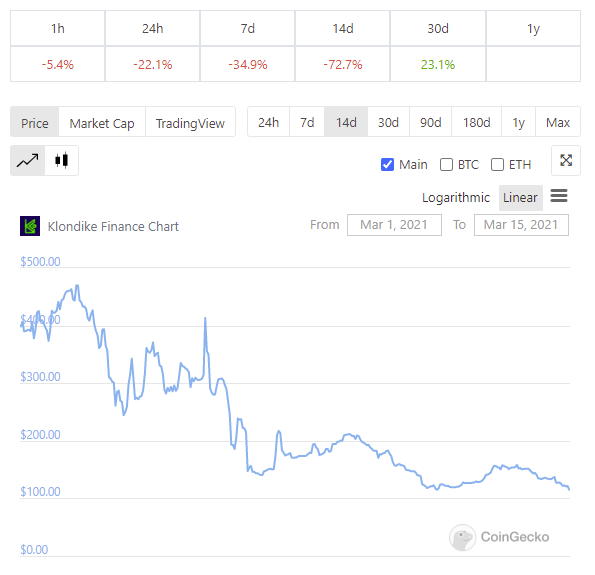Switch to Linear scale
The image size is (595, 575).
pos(521,198)
